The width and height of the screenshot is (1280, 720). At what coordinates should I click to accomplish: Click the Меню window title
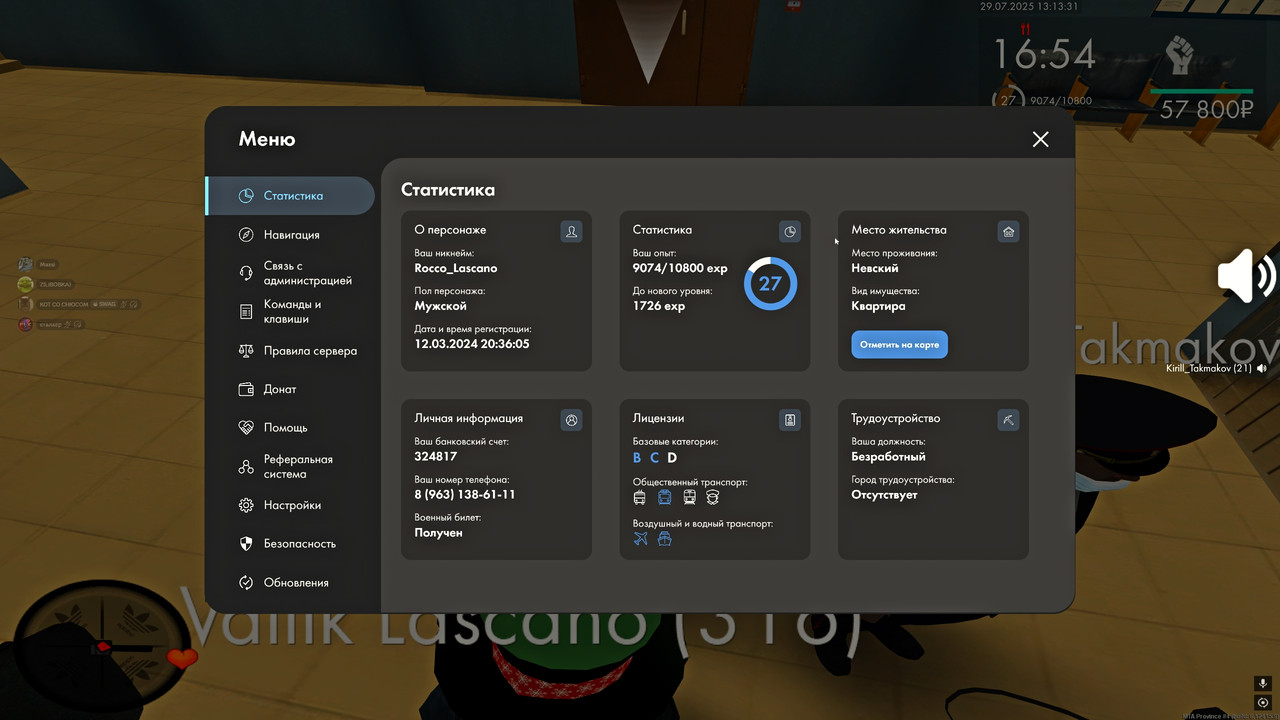pyautogui.click(x=267, y=139)
